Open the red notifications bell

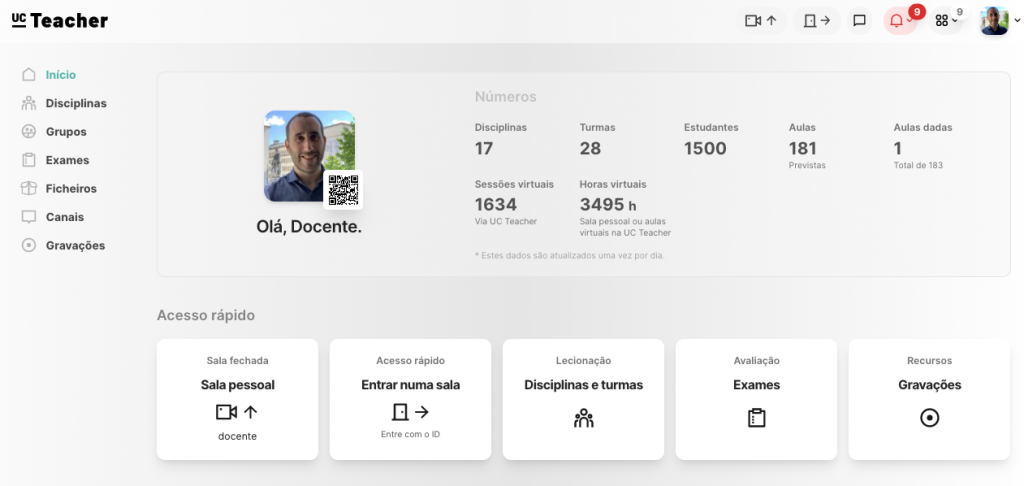pos(900,22)
